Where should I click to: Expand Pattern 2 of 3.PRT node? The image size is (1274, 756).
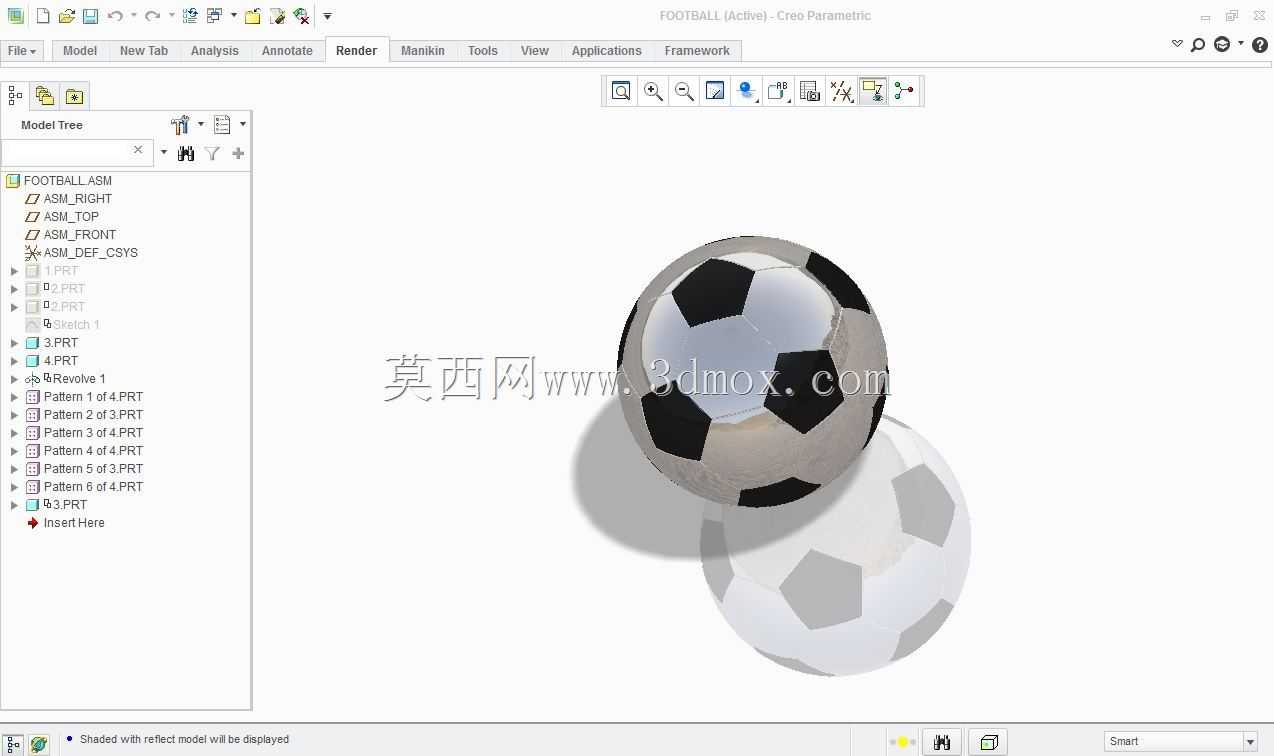pos(14,415)
